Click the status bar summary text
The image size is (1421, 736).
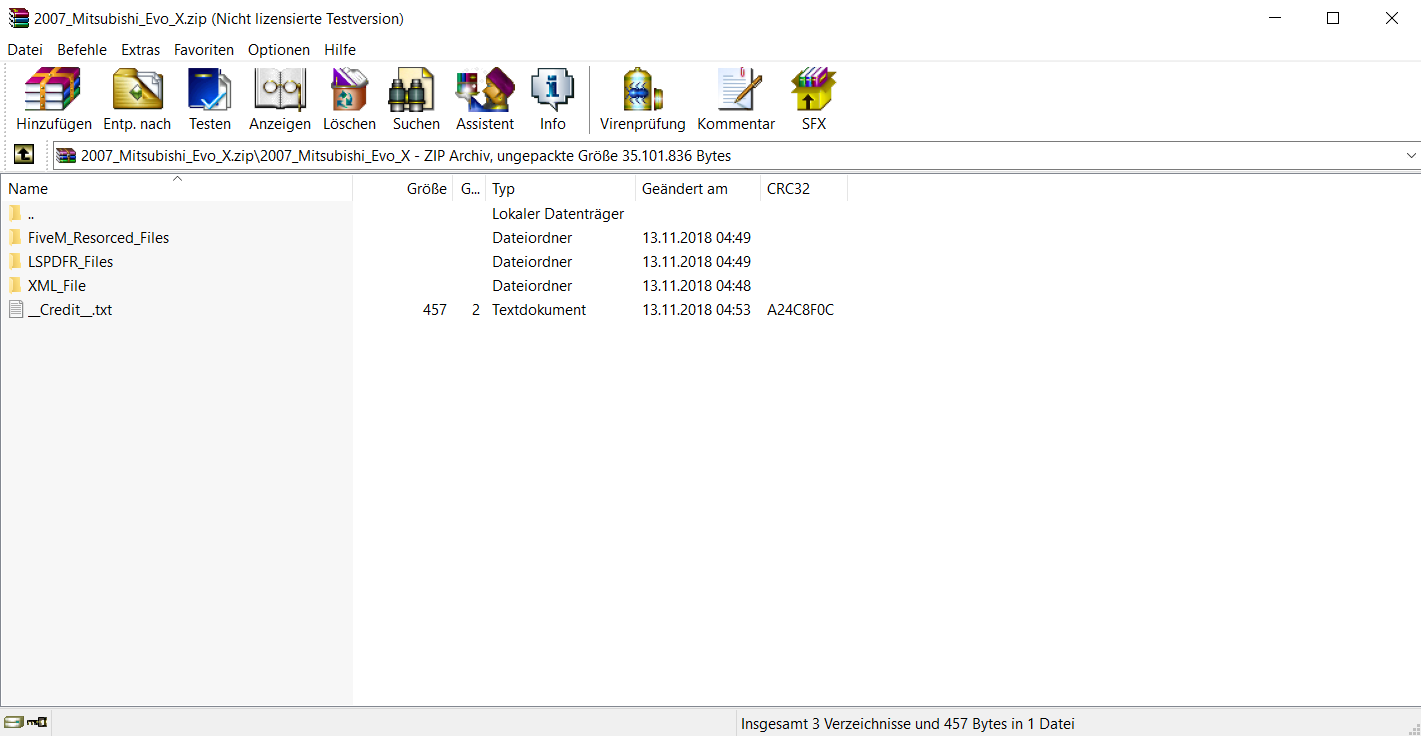(907, 723)
